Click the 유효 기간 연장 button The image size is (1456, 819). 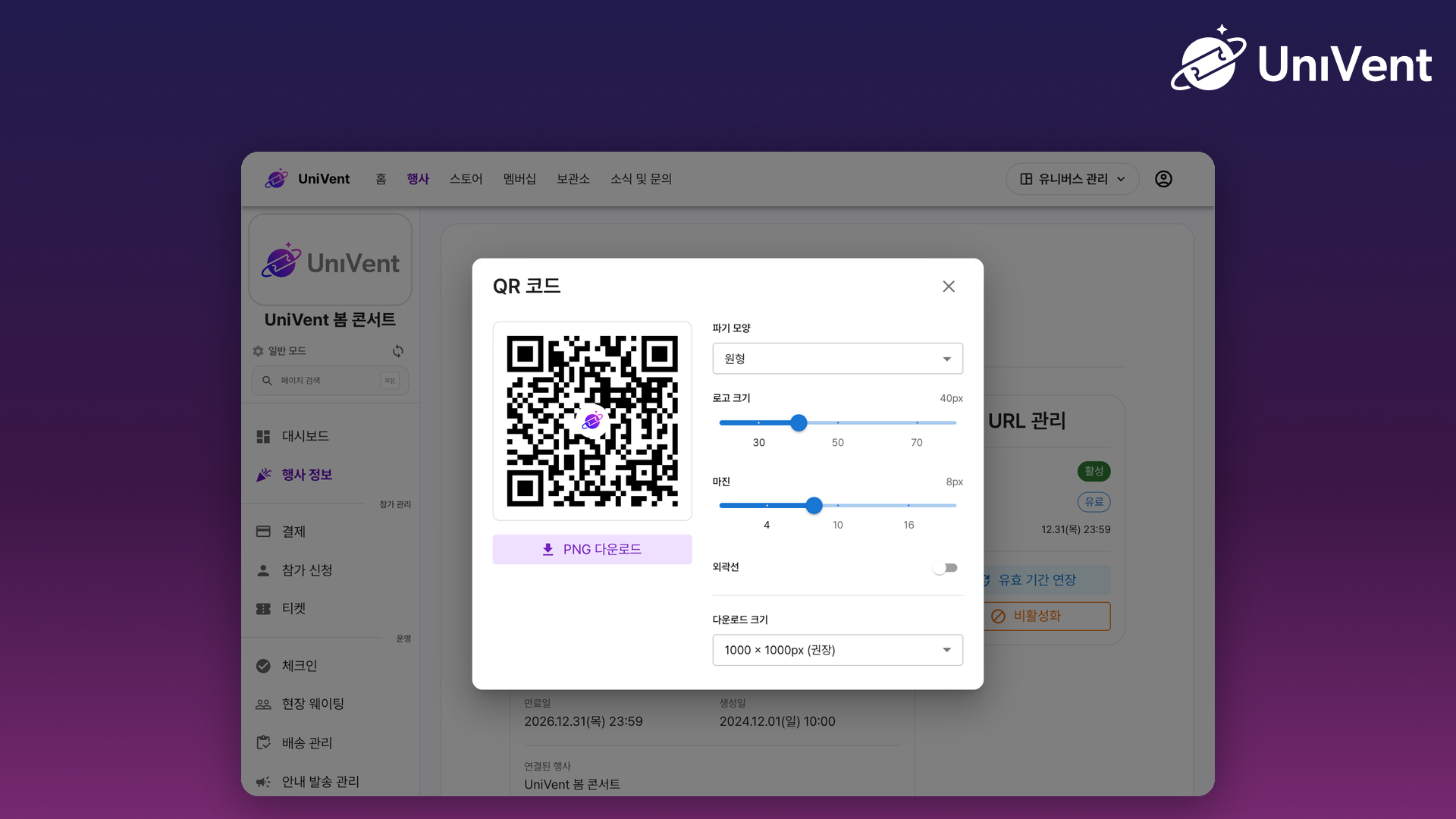(1047, 580)
